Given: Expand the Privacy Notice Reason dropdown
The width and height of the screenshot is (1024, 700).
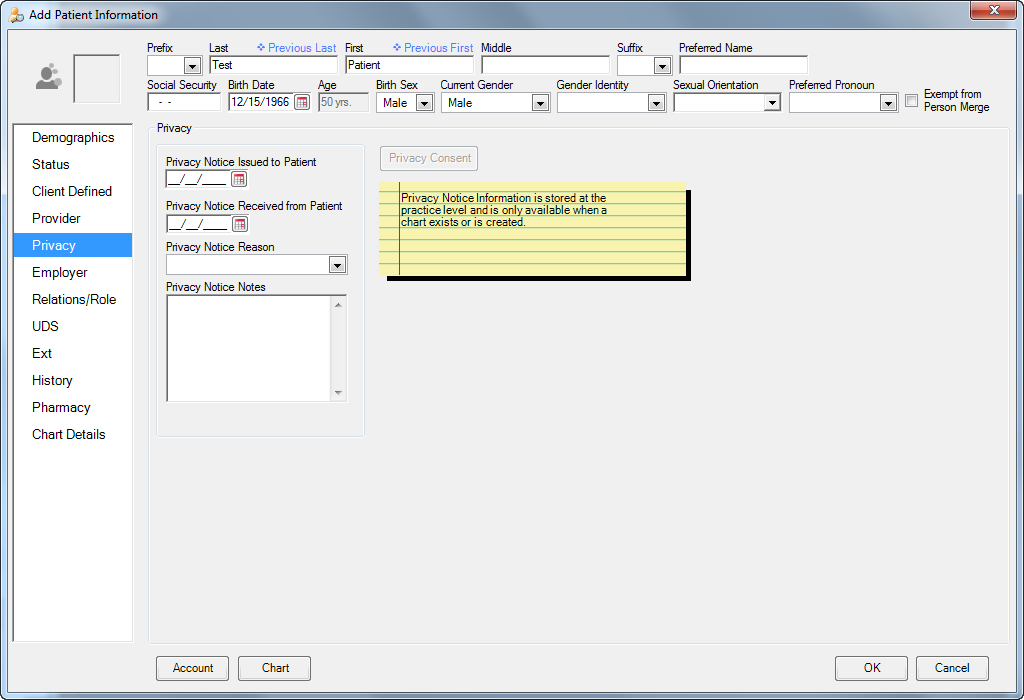Looking at the screenshot, I should pos(338,264).
